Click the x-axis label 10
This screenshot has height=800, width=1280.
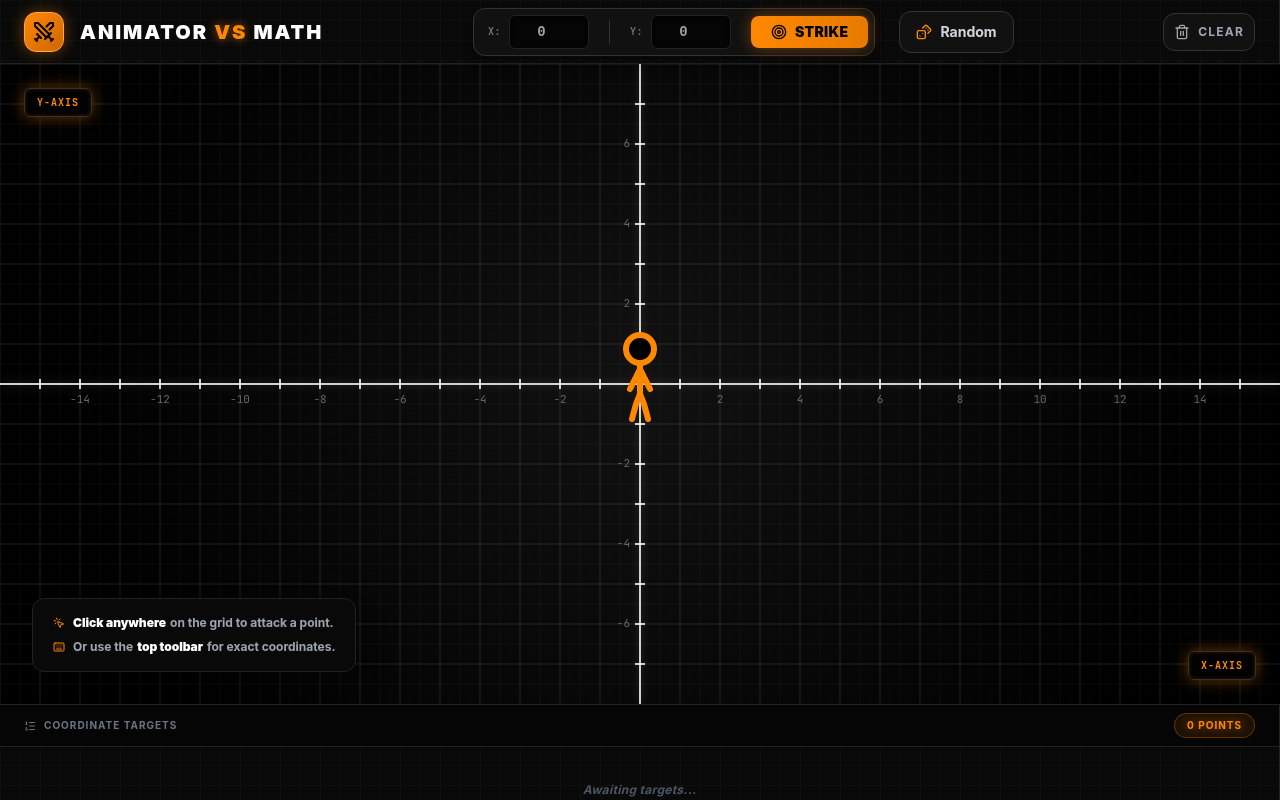click(1040, 400)
